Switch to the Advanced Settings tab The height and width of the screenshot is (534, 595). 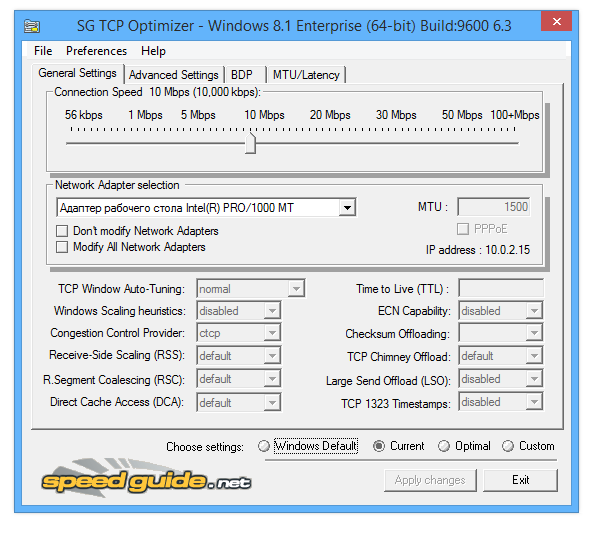[174, 75]
